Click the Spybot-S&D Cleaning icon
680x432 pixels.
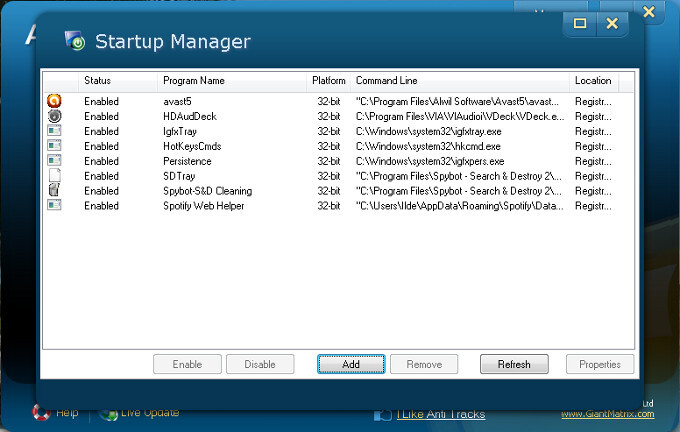click(54, 191)
